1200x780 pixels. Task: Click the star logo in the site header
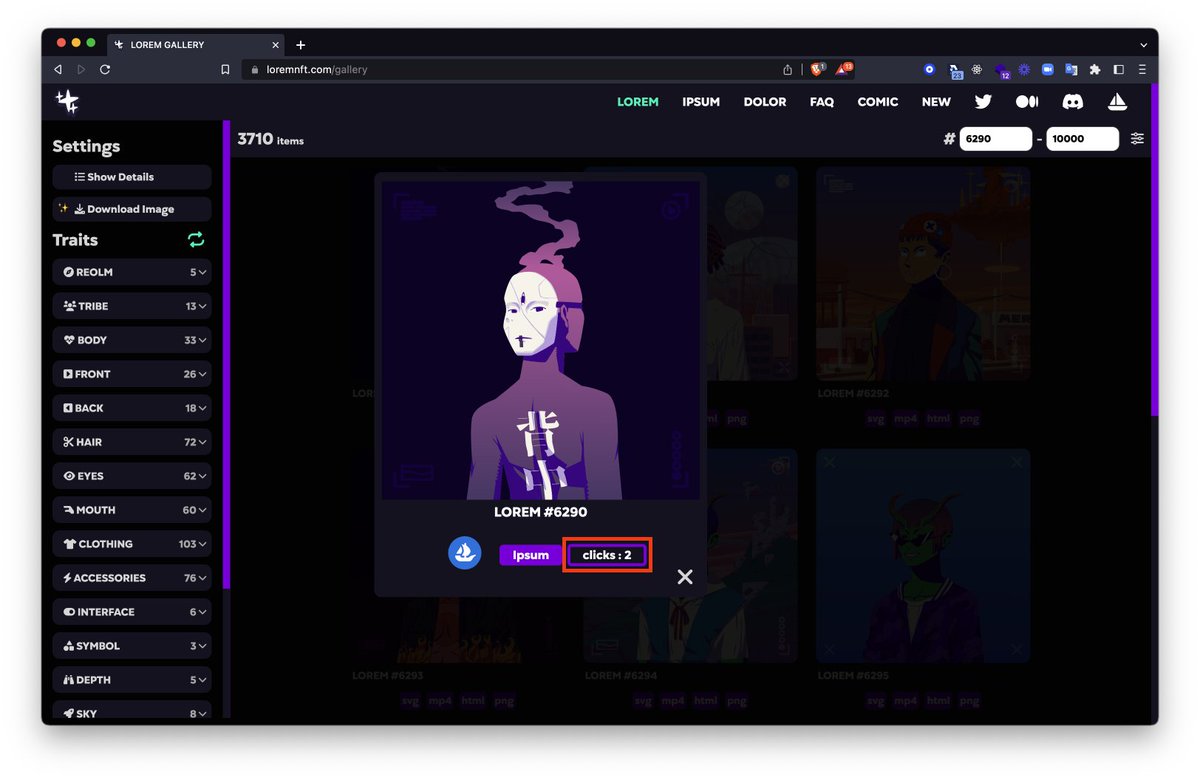coord(67,101)
